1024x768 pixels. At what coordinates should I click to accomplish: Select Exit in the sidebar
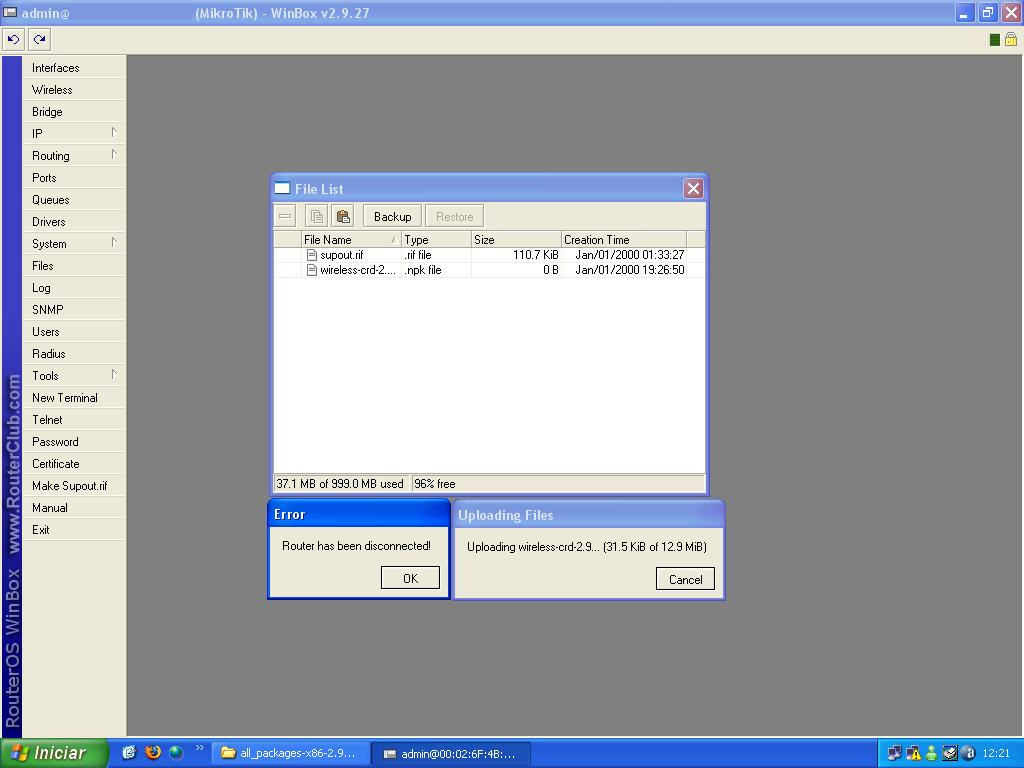tap(74, 530)
